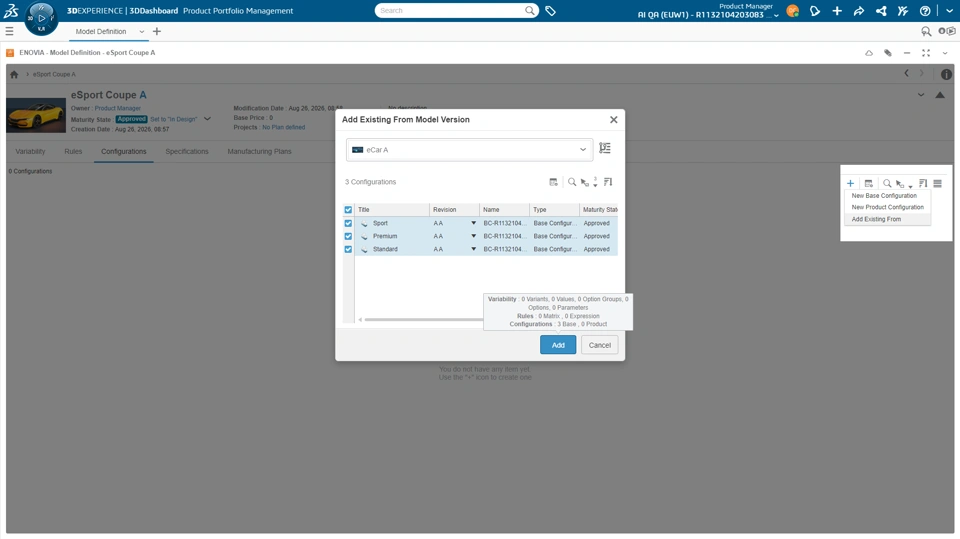
Task: Open the help question mark icon
Action: pos(925,11)
